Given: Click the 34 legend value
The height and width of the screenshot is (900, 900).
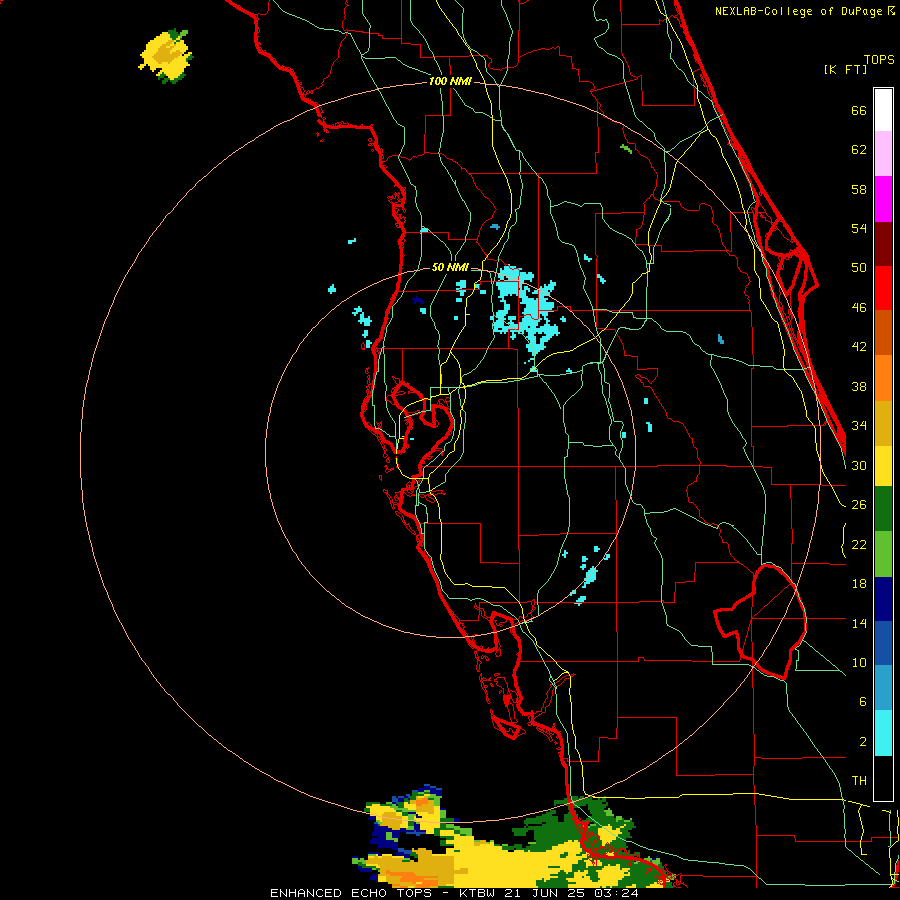Looking at the screenshot, I should (859, 425).
